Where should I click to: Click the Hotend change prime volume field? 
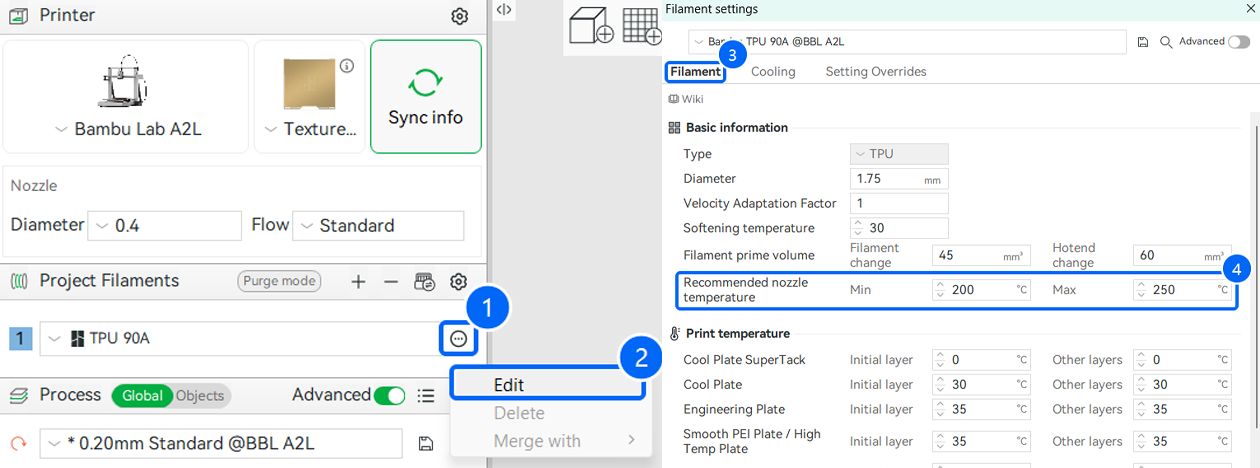pyautogui.click(x=1182, y=255)
